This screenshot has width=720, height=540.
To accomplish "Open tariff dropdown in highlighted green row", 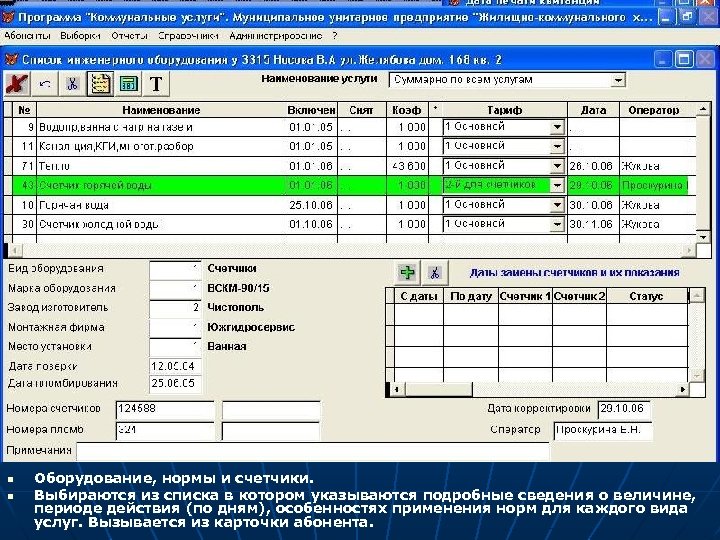I will [557, 185].
